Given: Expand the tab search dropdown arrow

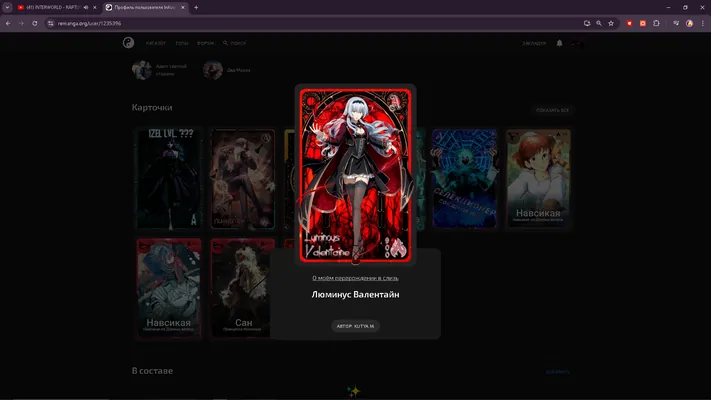Looking at the screenshot, I should [7, 7].
